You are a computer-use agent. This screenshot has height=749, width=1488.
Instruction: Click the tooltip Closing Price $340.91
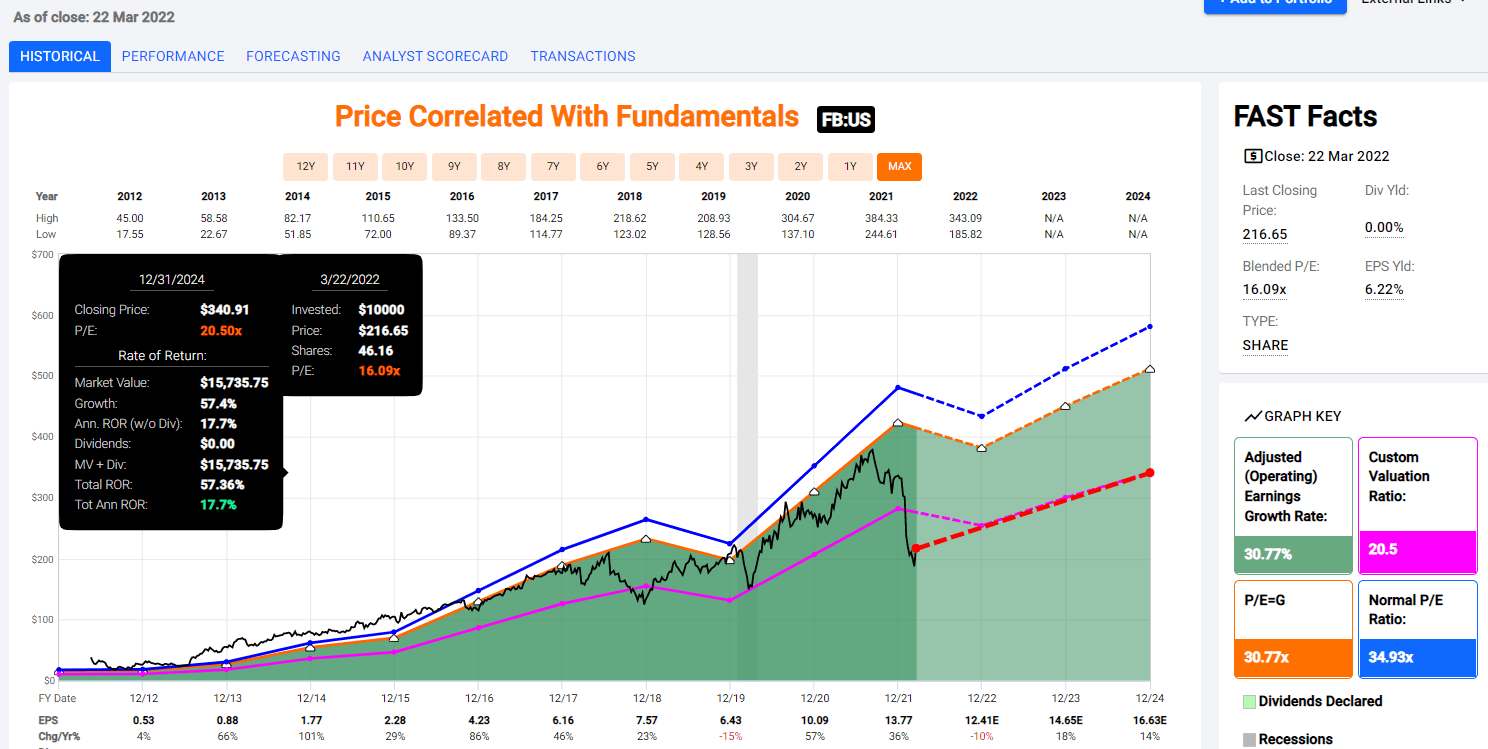click(224, 310)
